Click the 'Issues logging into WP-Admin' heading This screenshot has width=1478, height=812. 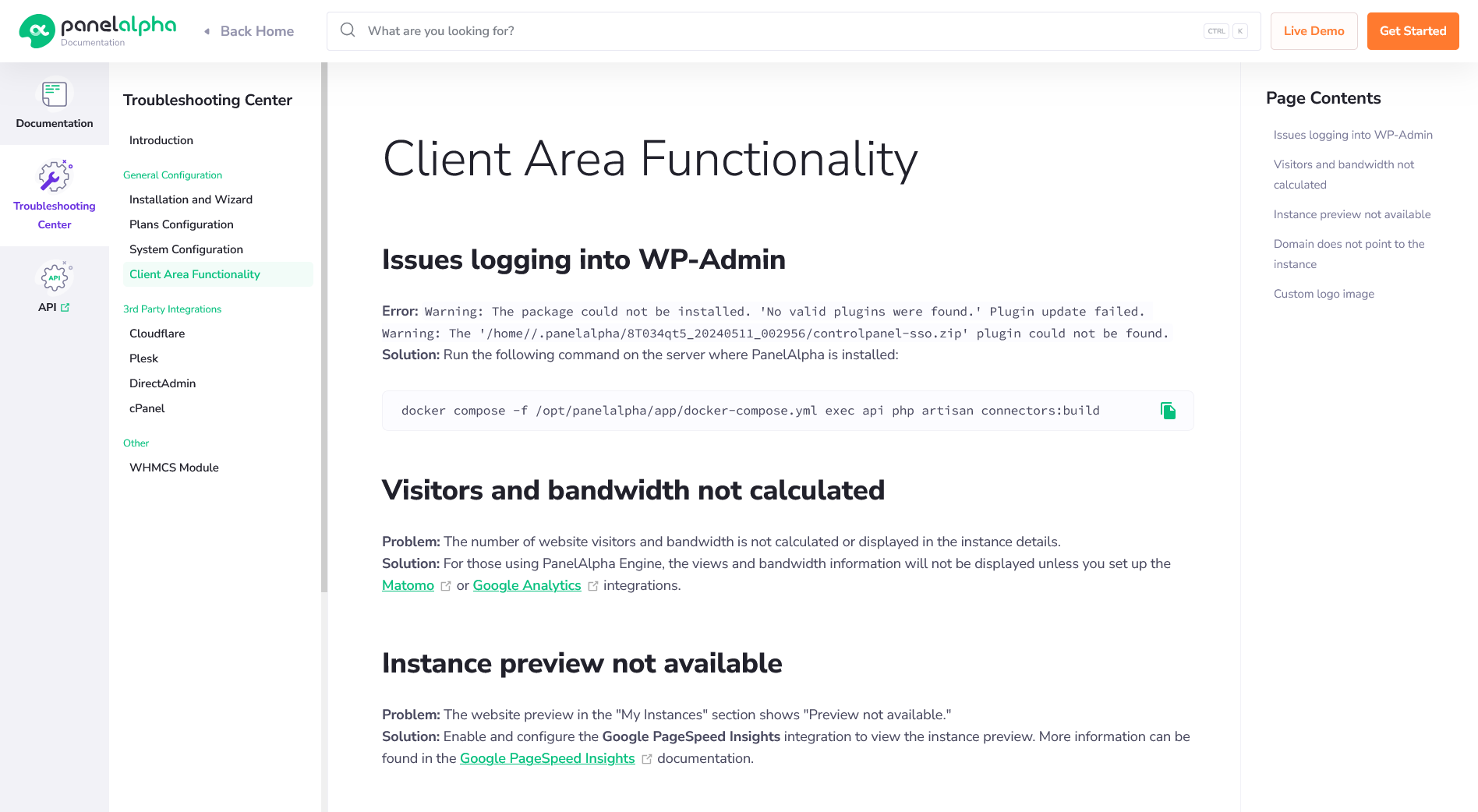click(x=584, y=259)
